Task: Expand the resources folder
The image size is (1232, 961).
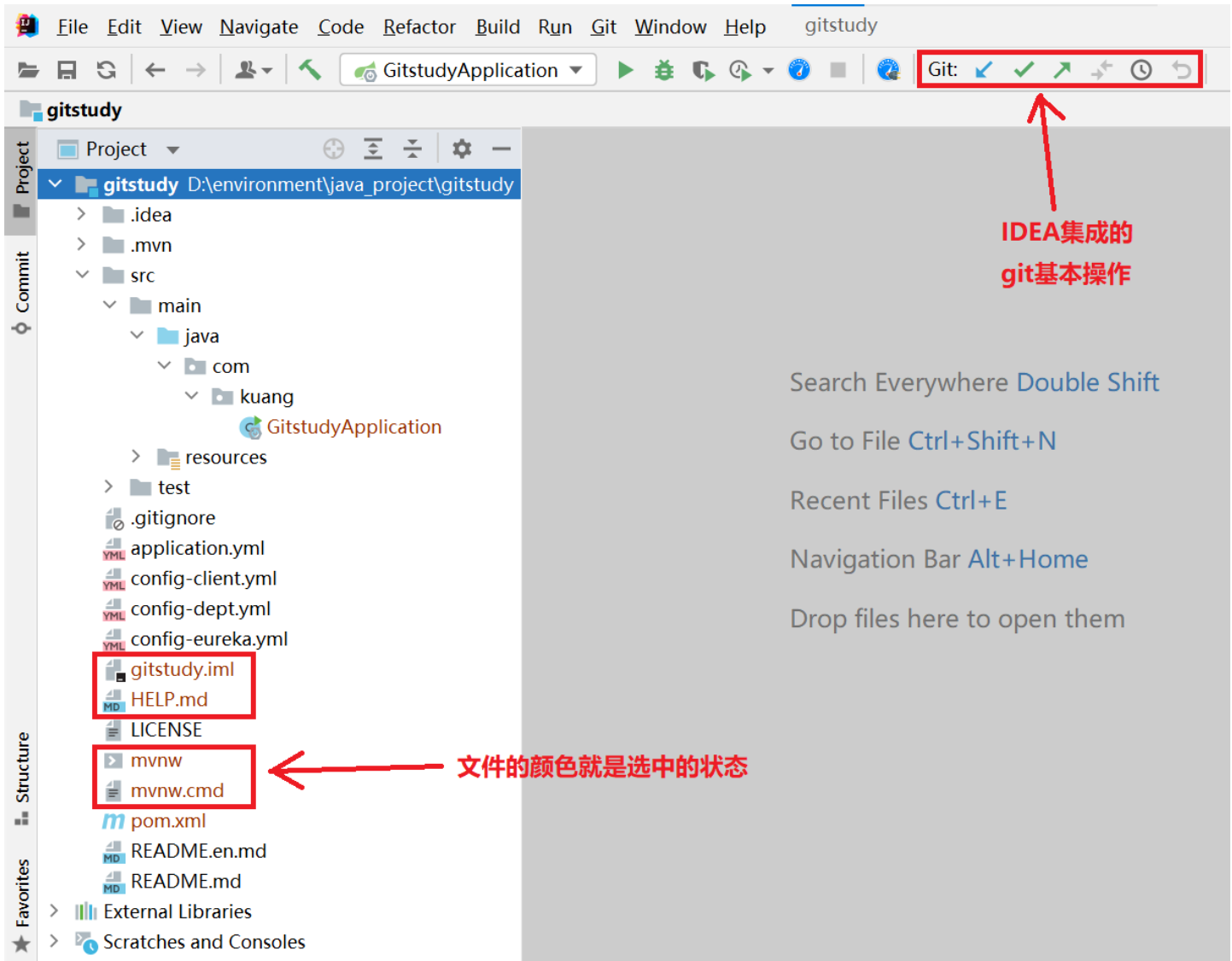Action: coord(136,457)
